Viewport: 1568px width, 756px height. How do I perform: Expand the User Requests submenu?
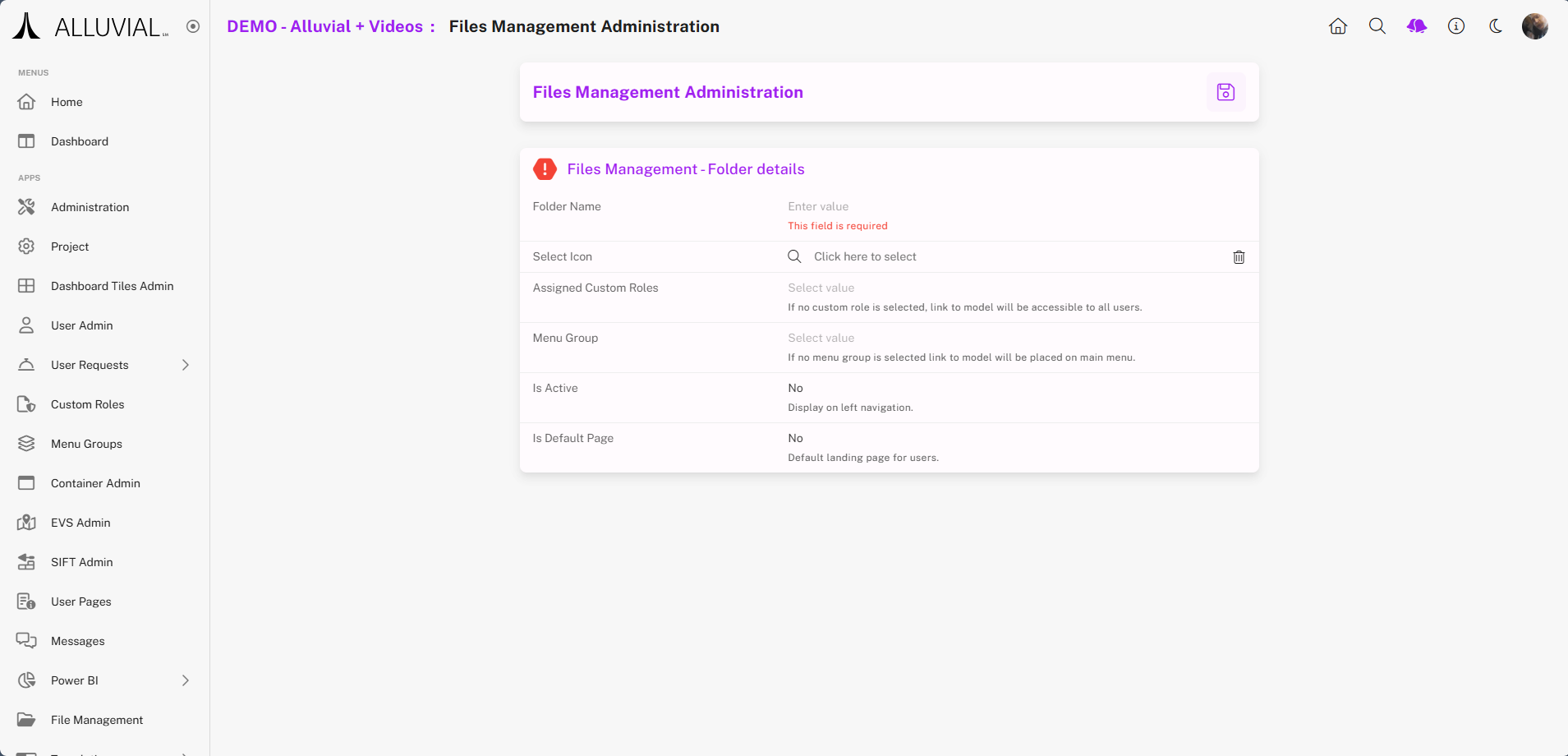pyautogui.click(x=186, y=365)
